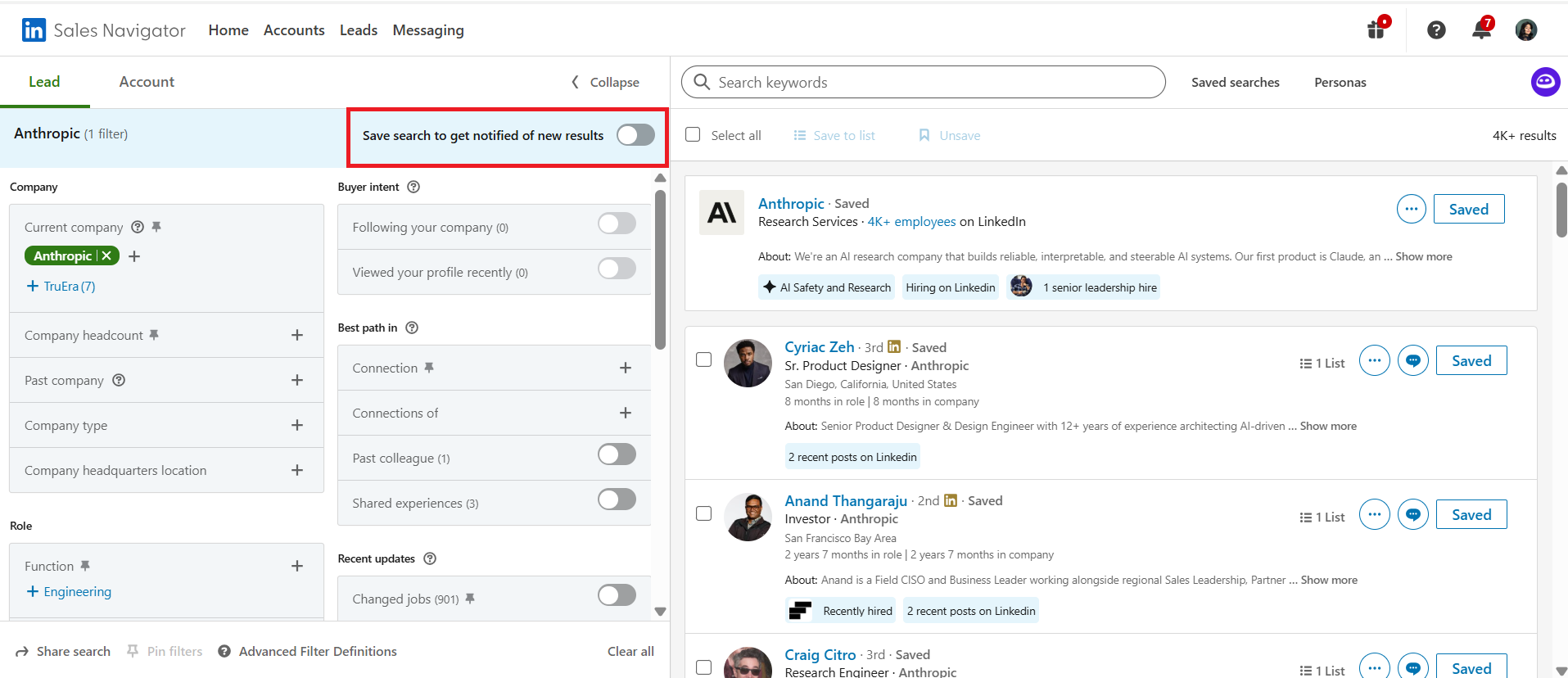Message Cyriac Zeh with chat icon
The height and width of the screenshot is (678, 1568).
[1412, 360]
